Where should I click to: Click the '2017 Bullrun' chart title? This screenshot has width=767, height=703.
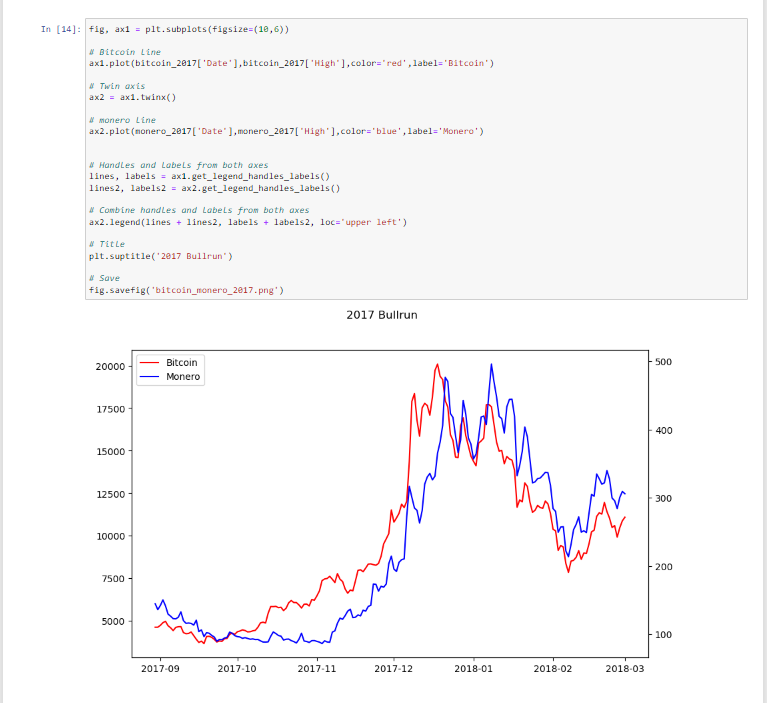click(x=382, y=315)
